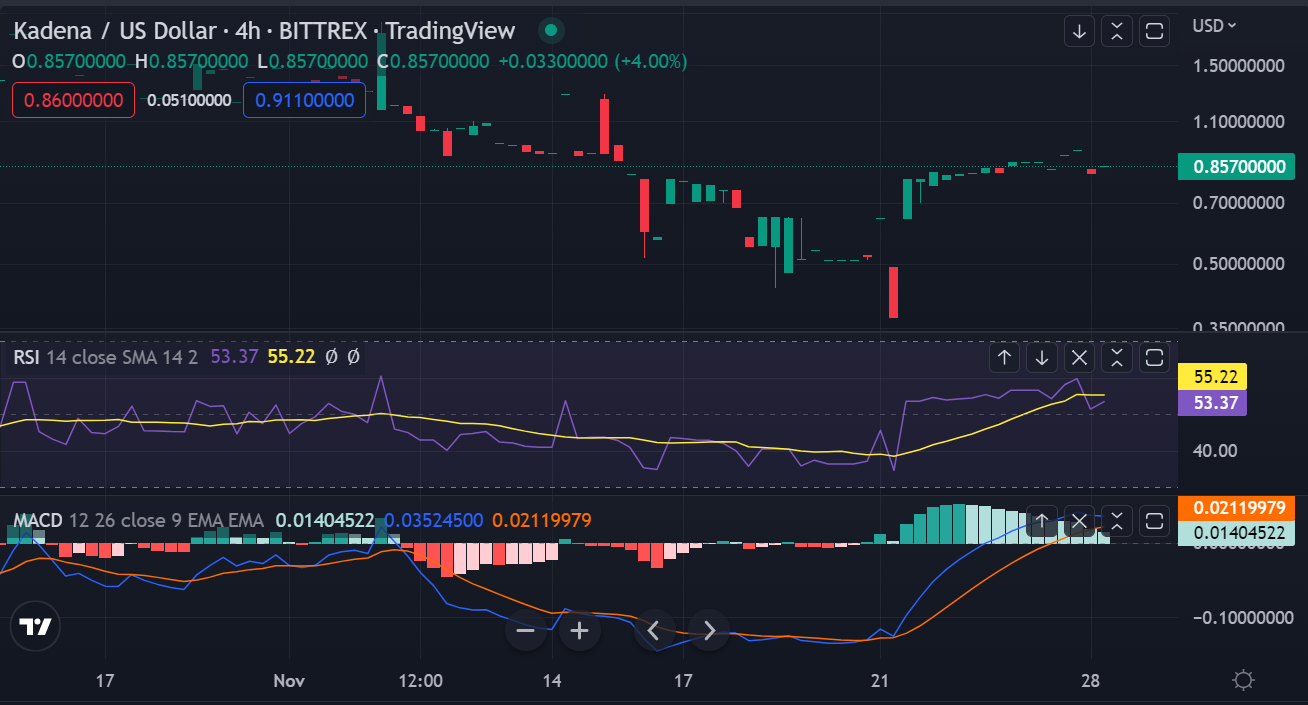Click the red sell price 0.86000000
This screenshot has height=705, width=1308.
(73, 100)
